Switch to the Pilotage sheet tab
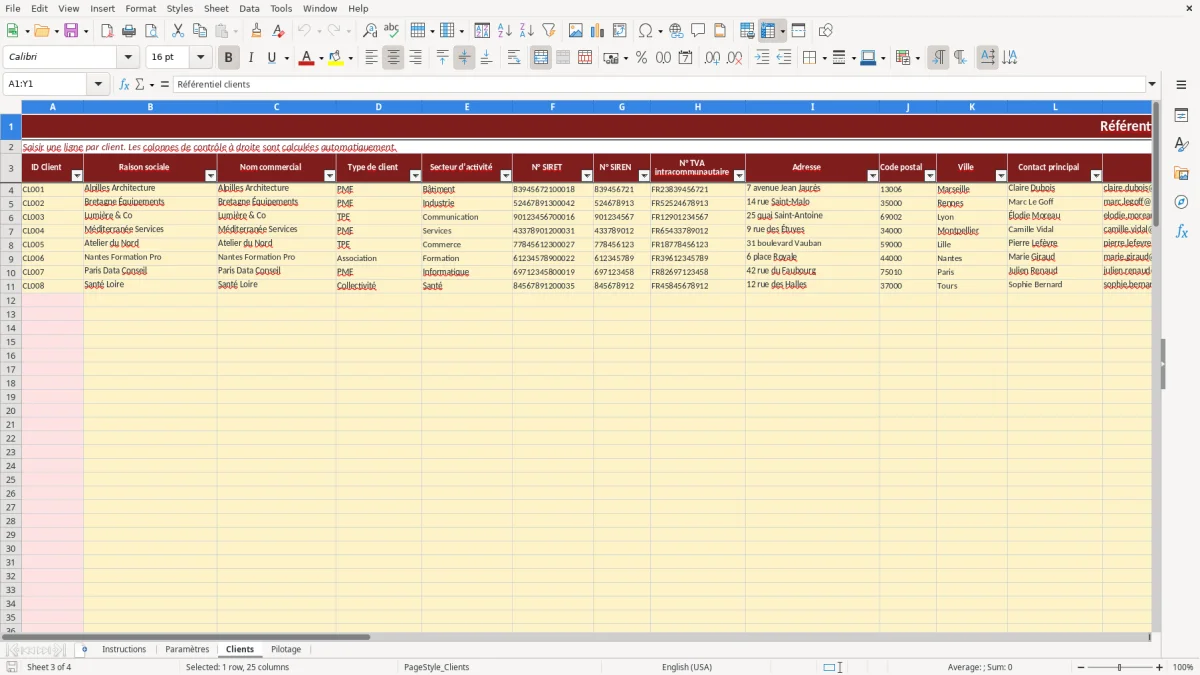1200x675 pixels. [285, 649]
